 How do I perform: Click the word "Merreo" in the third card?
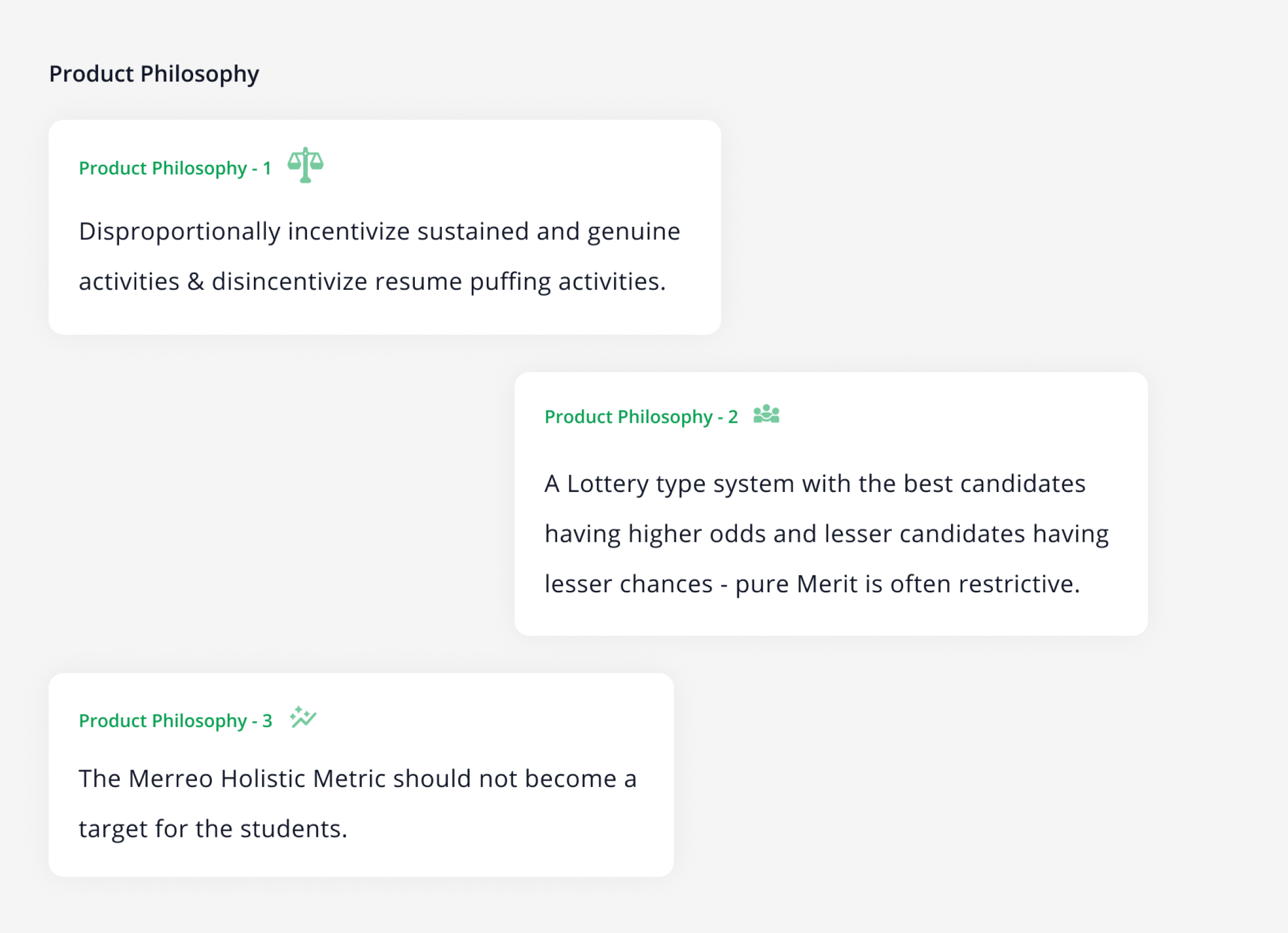pos(171,778)
